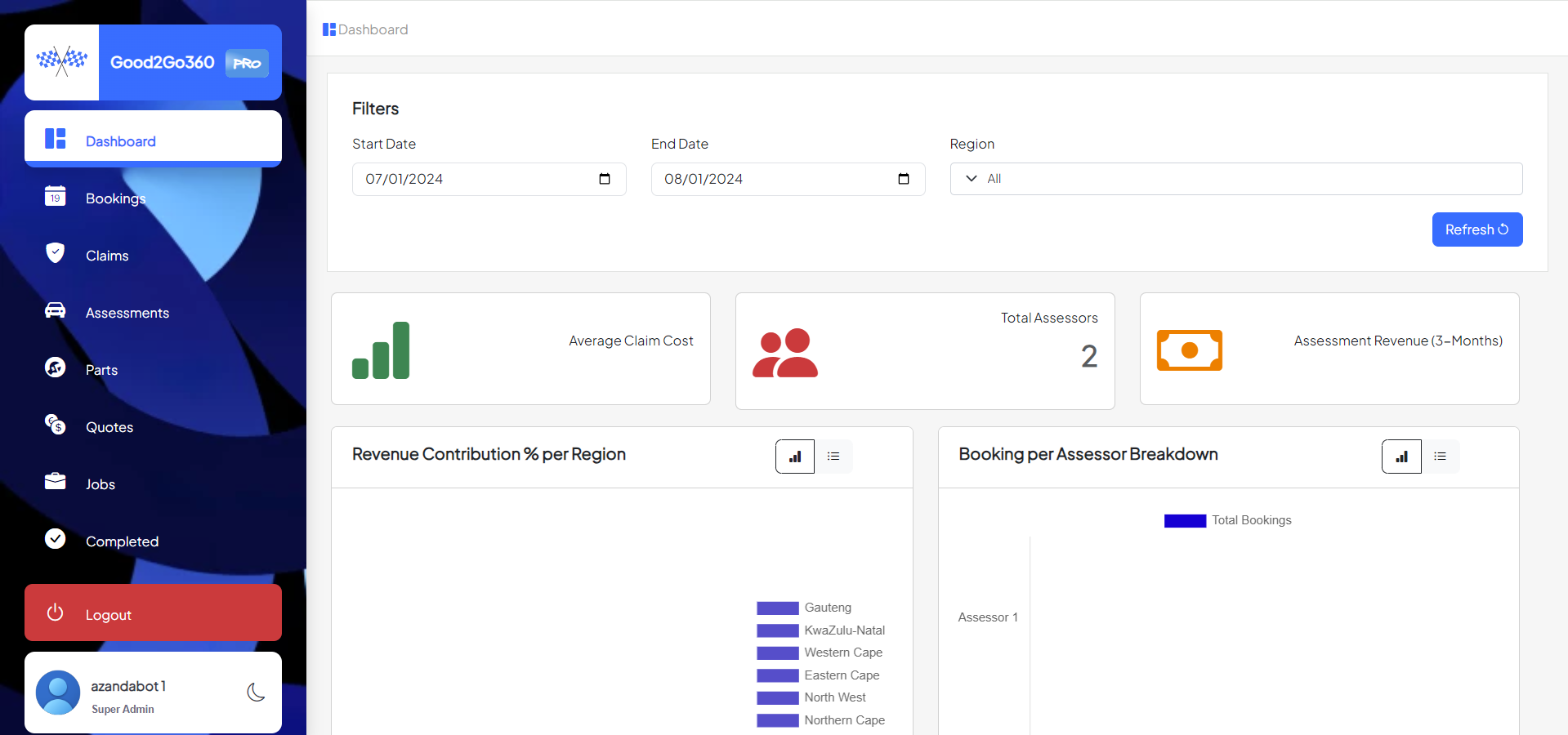
Task: Toggle the North West legend entry
Action: (x=811, y=697)
